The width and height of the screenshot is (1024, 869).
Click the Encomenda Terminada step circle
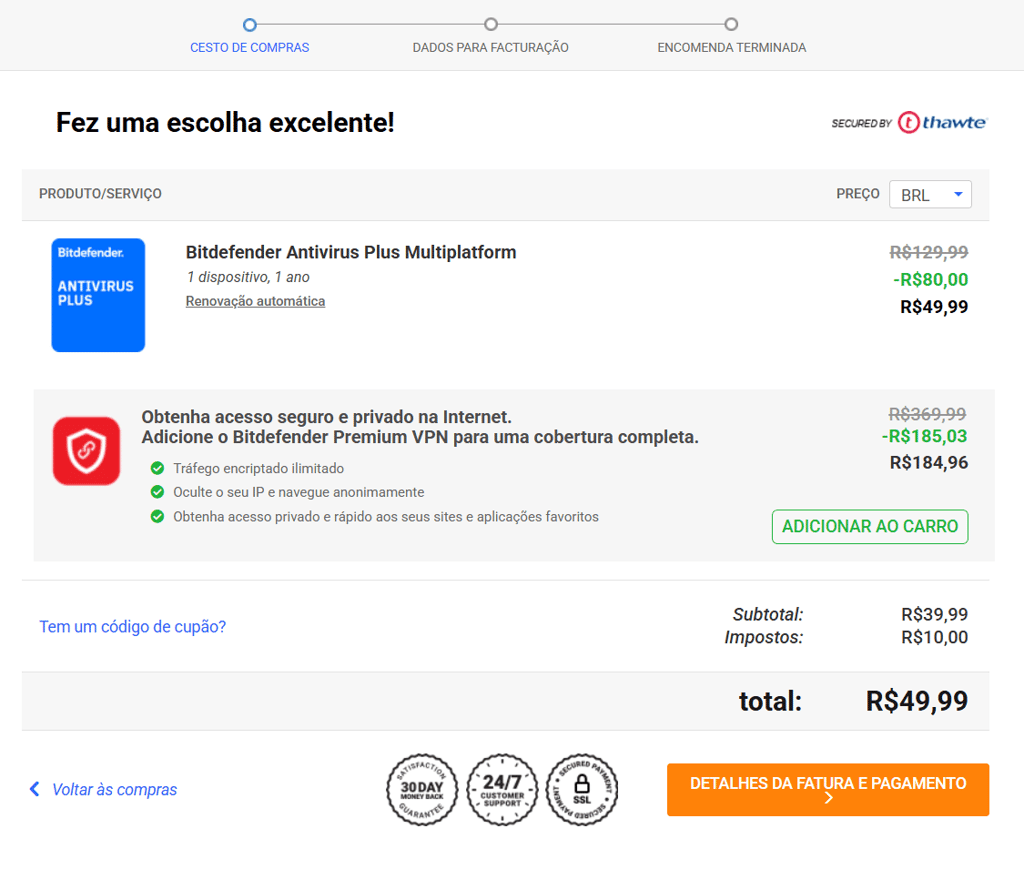[x=731, y=24]
